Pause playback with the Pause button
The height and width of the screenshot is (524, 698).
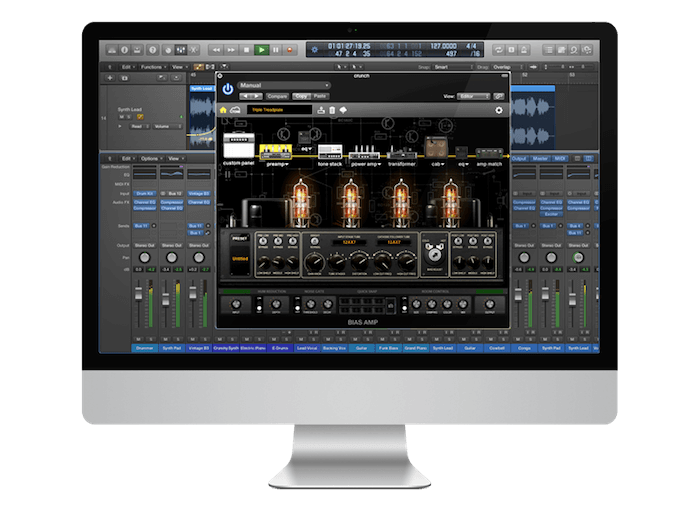click(276, 50)
